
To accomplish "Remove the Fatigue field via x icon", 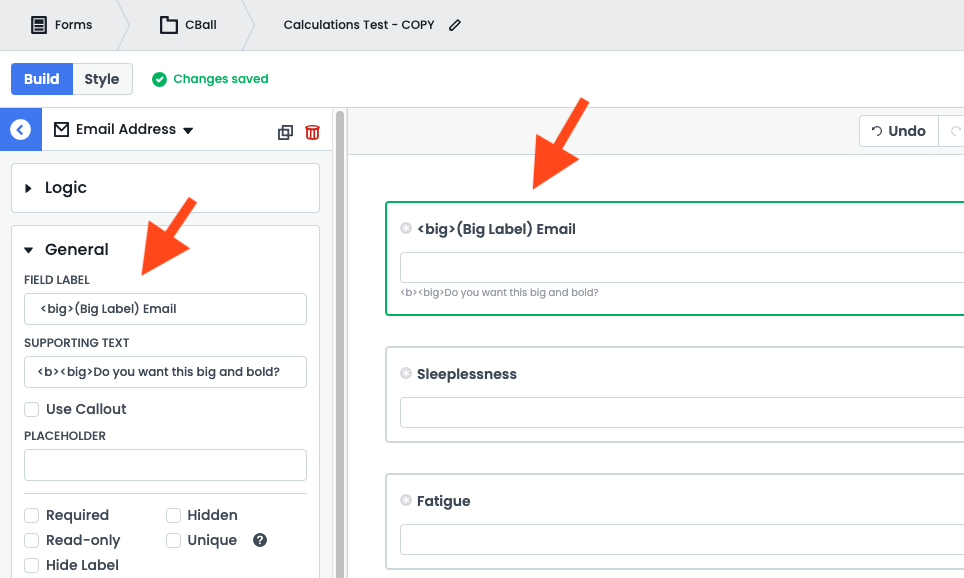I will click(406, 500).
